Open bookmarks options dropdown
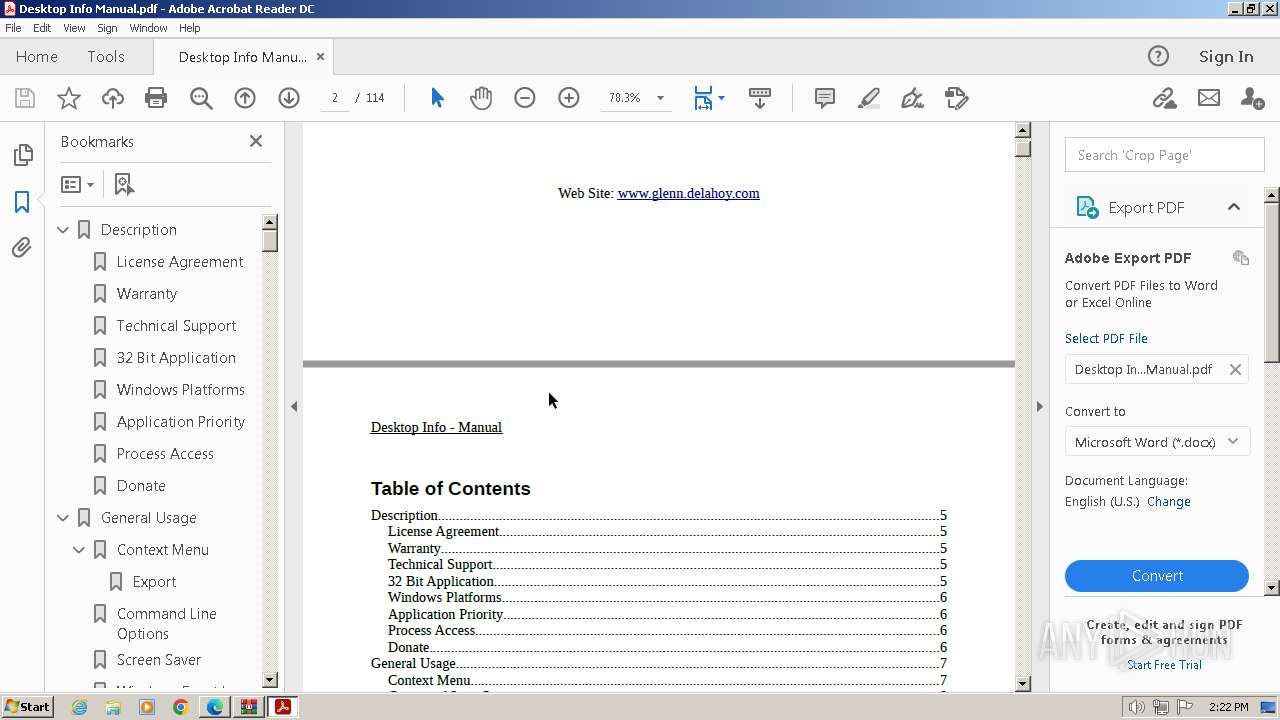Image resolution: width=1280 pixels, height=720 pixels. pos(77,184)
